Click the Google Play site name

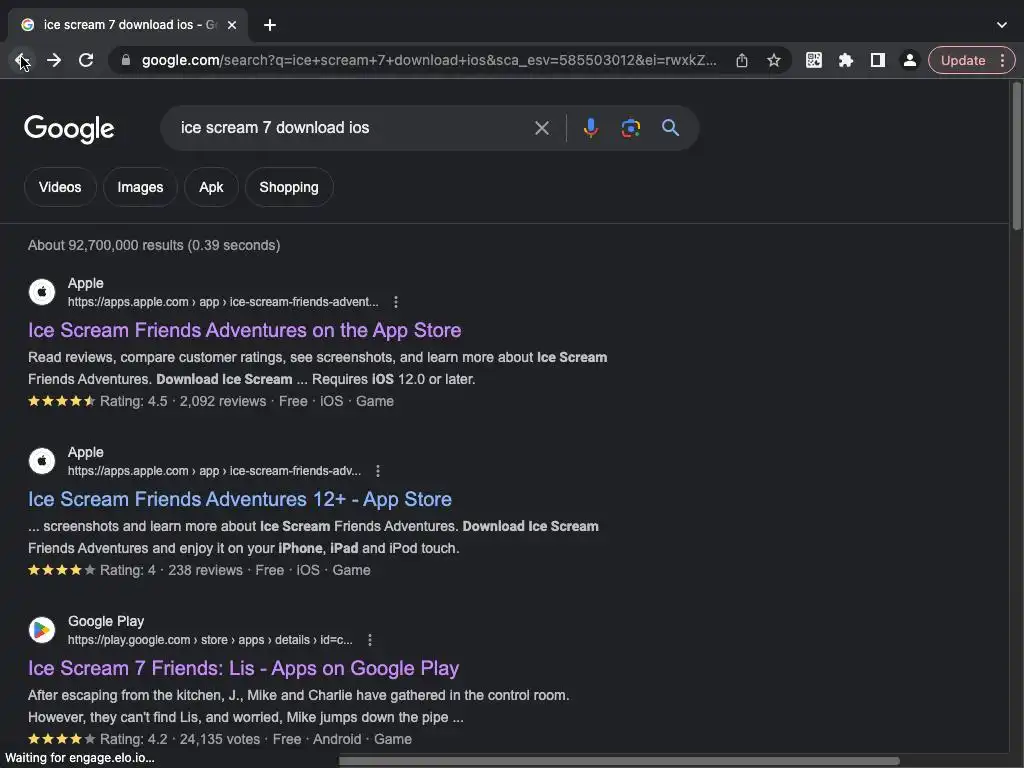click(106, 622)
